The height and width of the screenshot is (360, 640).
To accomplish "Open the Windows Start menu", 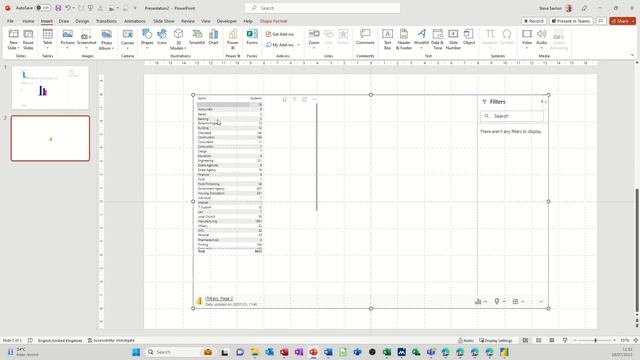I will [136, 352].
